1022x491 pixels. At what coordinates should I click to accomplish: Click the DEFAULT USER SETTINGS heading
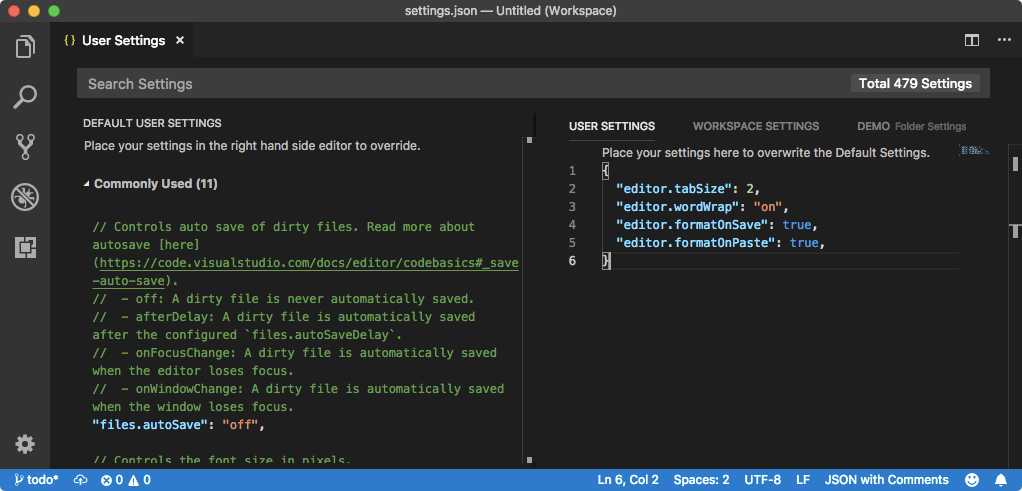click(152, 123)
